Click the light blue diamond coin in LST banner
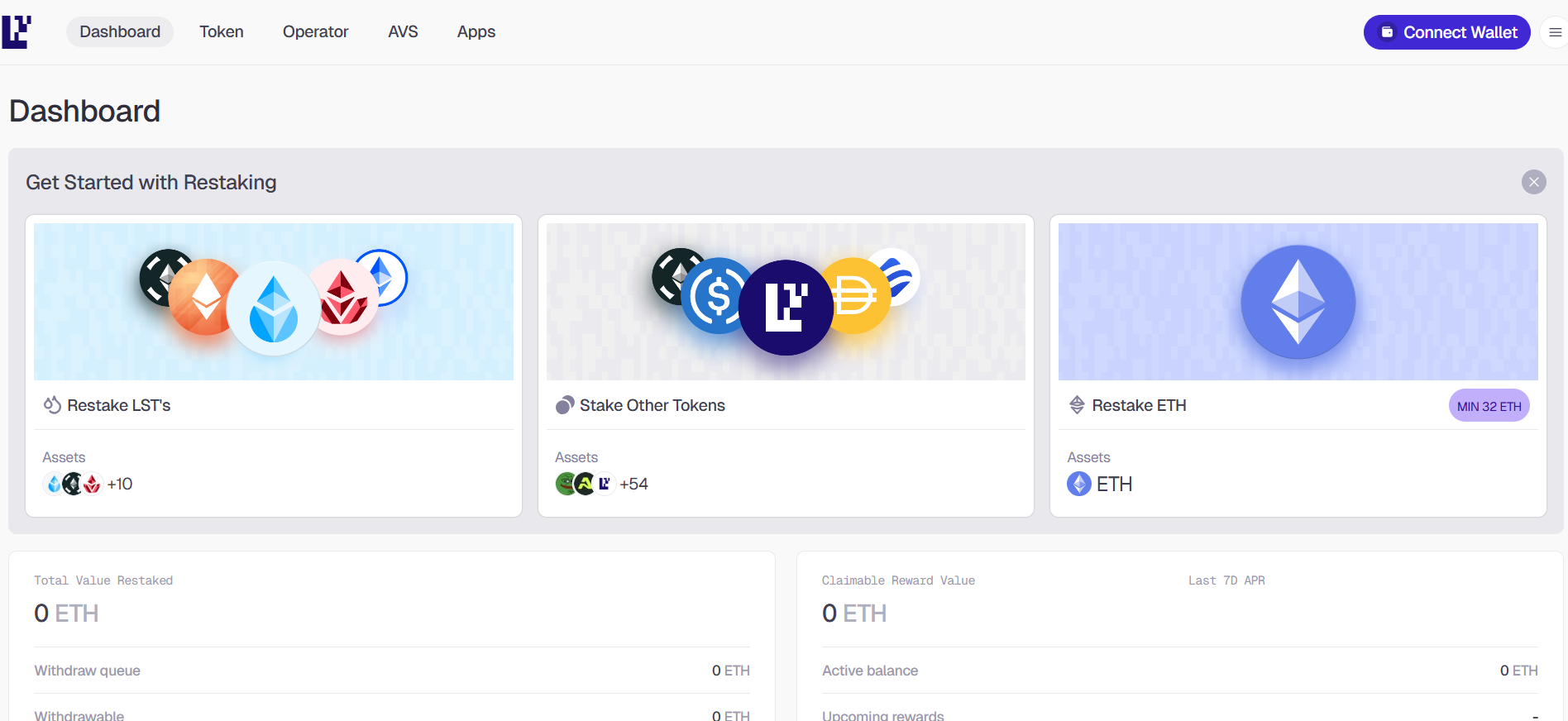 (274, 308)
